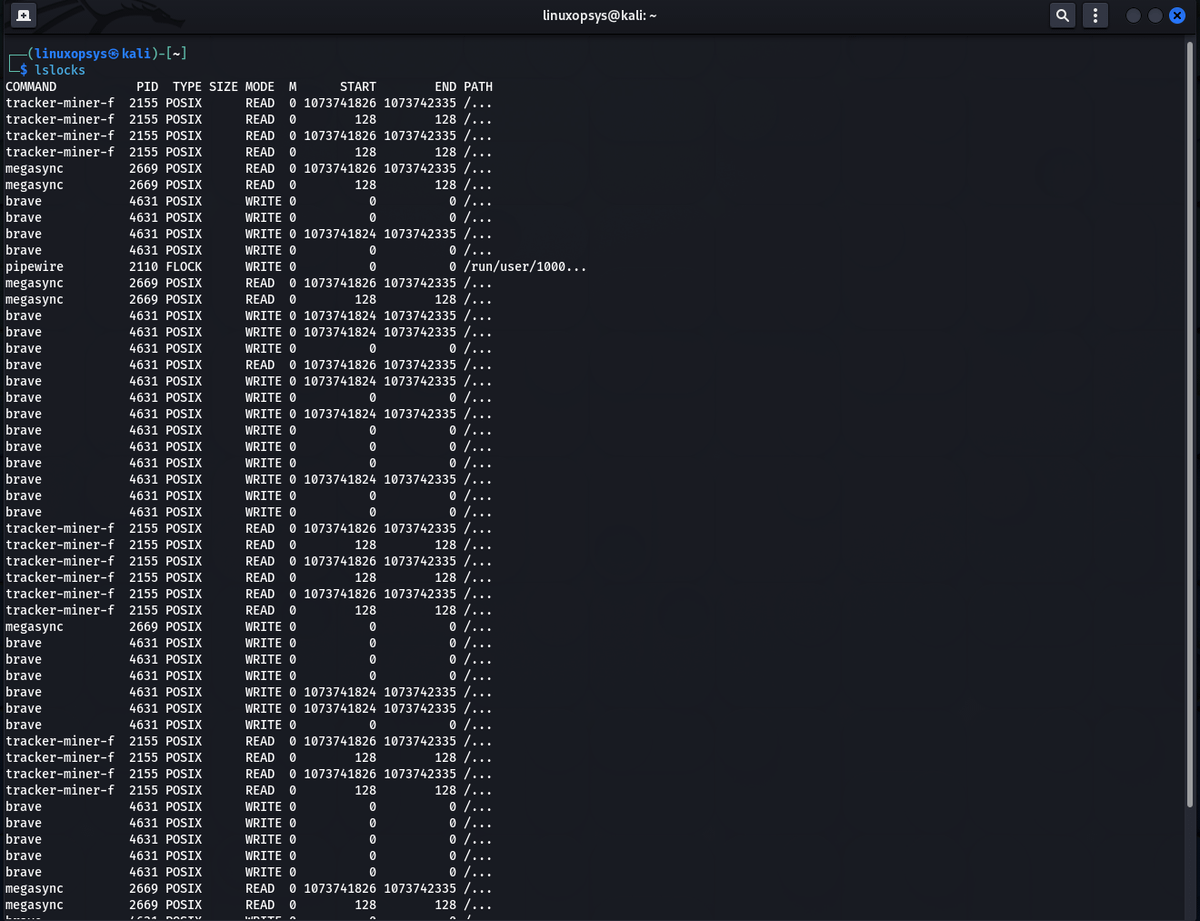This screenshot has height=921, width=1200.
Task: Open the three-dot terminal menu
Action: [1096, 15]
